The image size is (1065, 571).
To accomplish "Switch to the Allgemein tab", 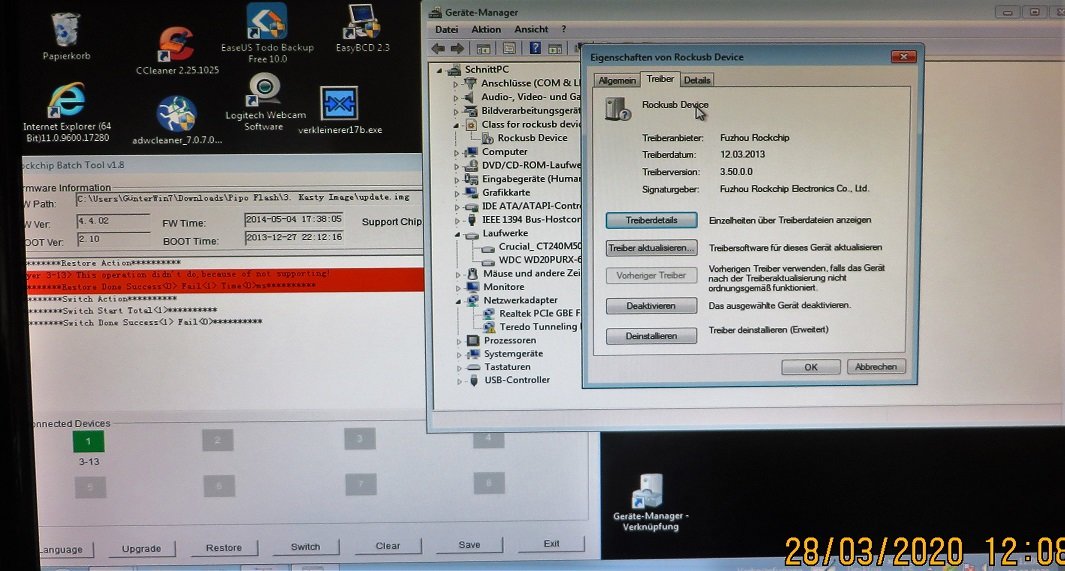I will (617, 80).
